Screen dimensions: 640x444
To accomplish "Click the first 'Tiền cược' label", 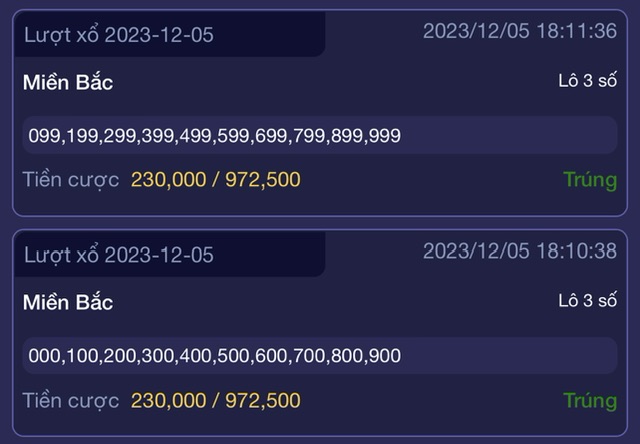I will click(x=71, y=180).
